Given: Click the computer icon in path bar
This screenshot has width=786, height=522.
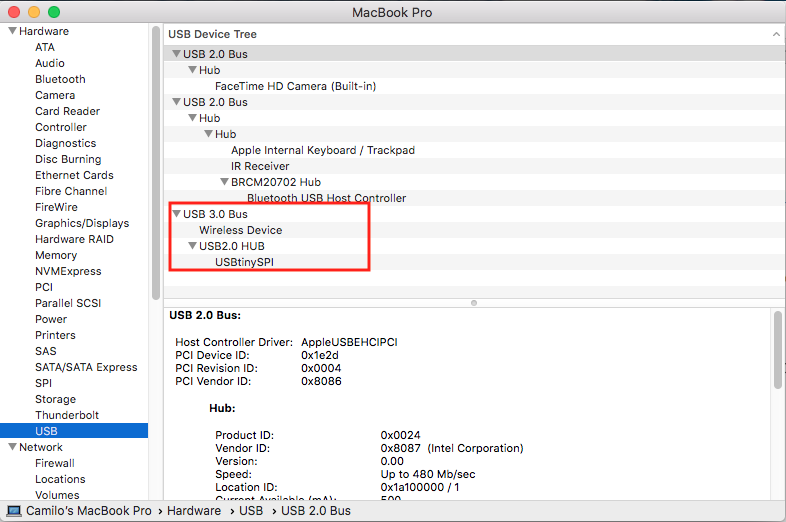Looking at the screenshot, I should [14, 511].
